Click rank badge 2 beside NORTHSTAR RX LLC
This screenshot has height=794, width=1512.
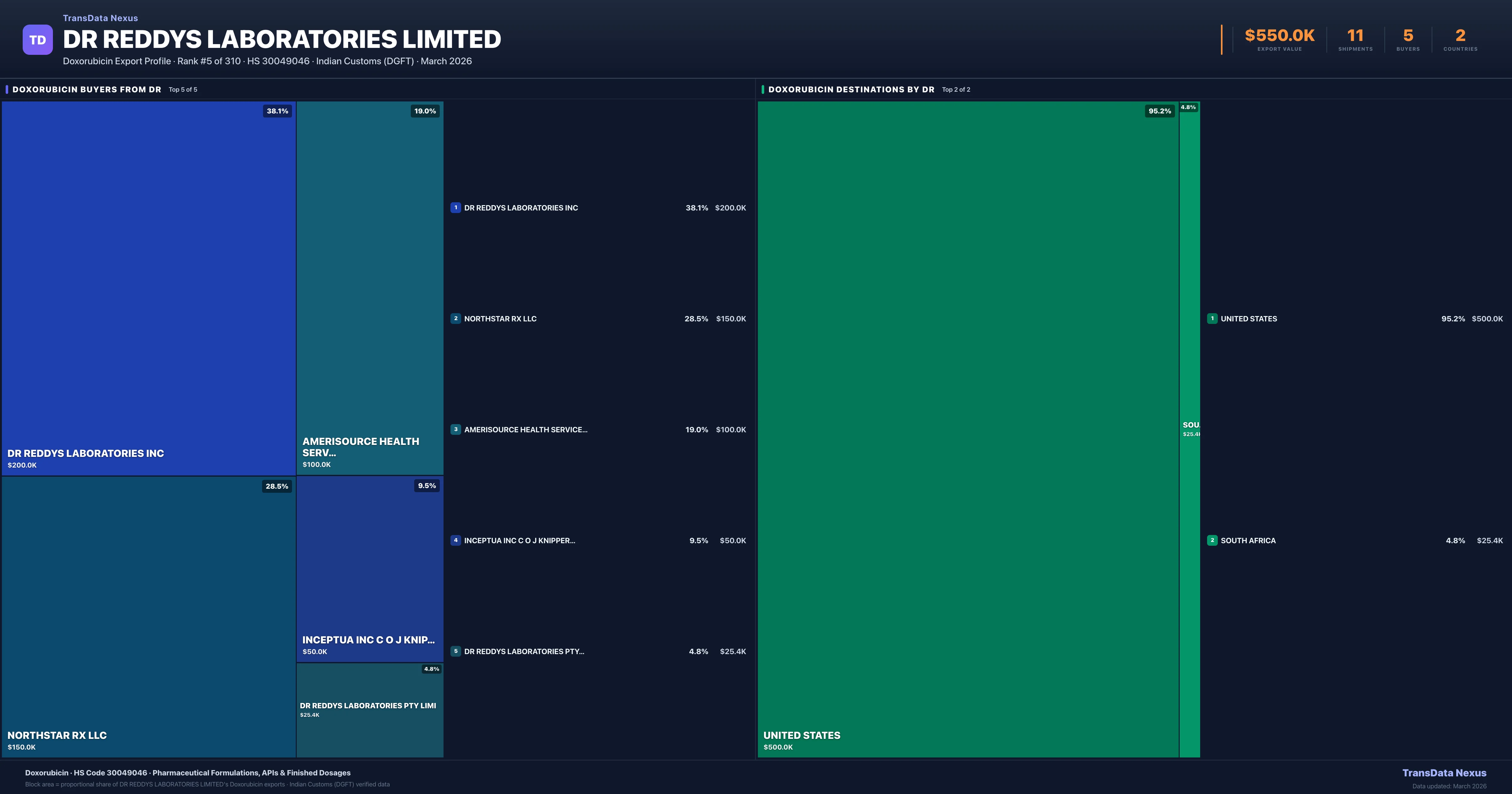(x=455, y=318)
